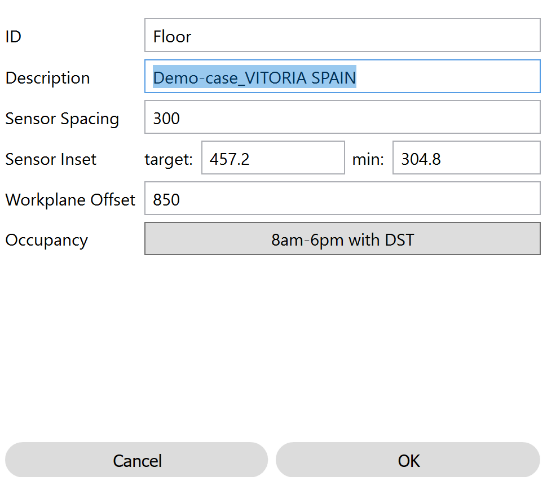Select the Sensor Spacing field showing 300
Screen dimensions: 547x485
coord(342,117)
